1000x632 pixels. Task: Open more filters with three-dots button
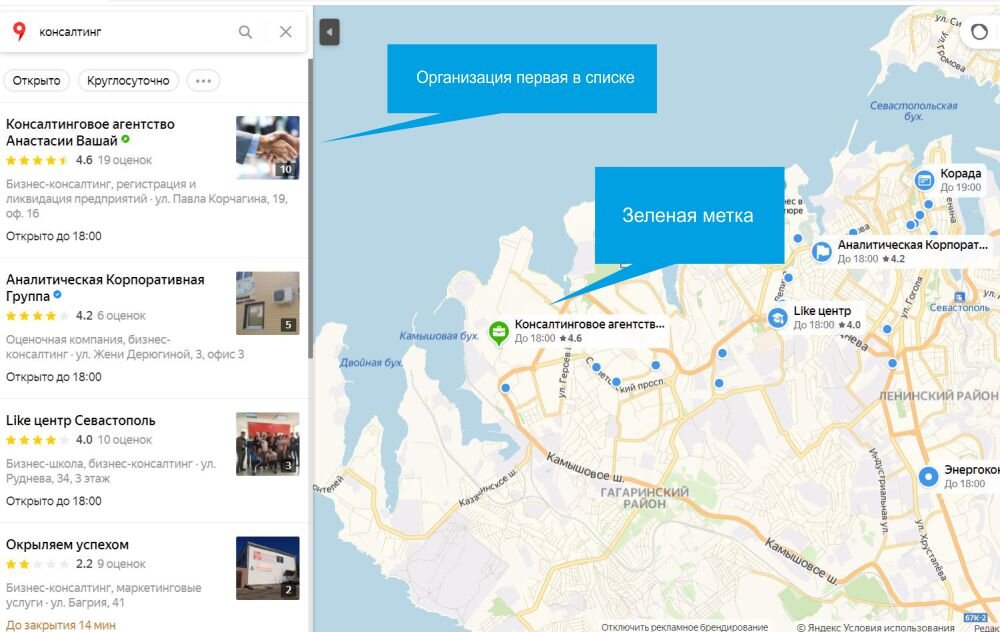pyautogui.click(x=203, y=81)
